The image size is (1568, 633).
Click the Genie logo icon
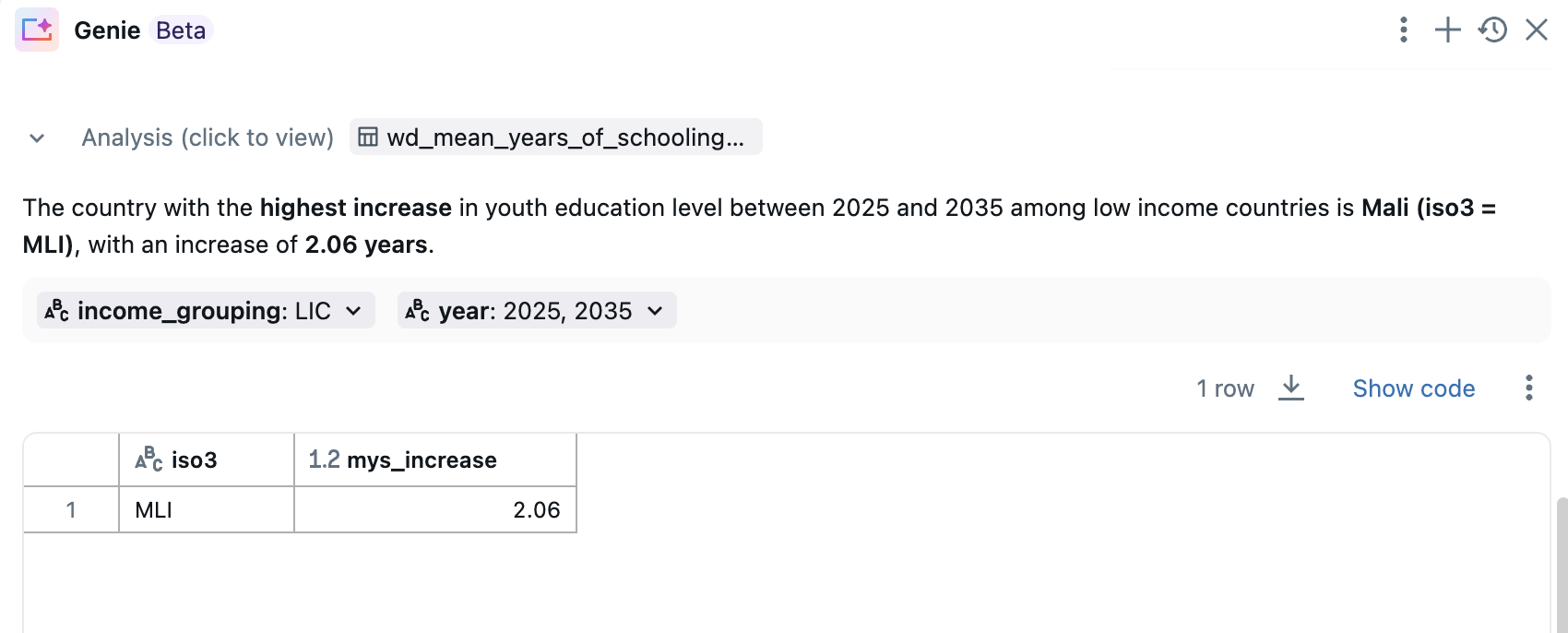pos(37,30)
